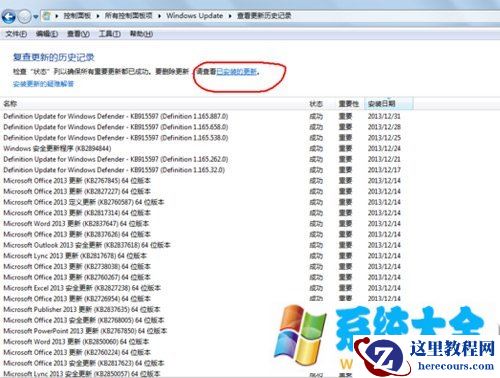This screenshot has width=500, height=378.
Task: Open the 工具(T) menu
Action: pos(110,34)
